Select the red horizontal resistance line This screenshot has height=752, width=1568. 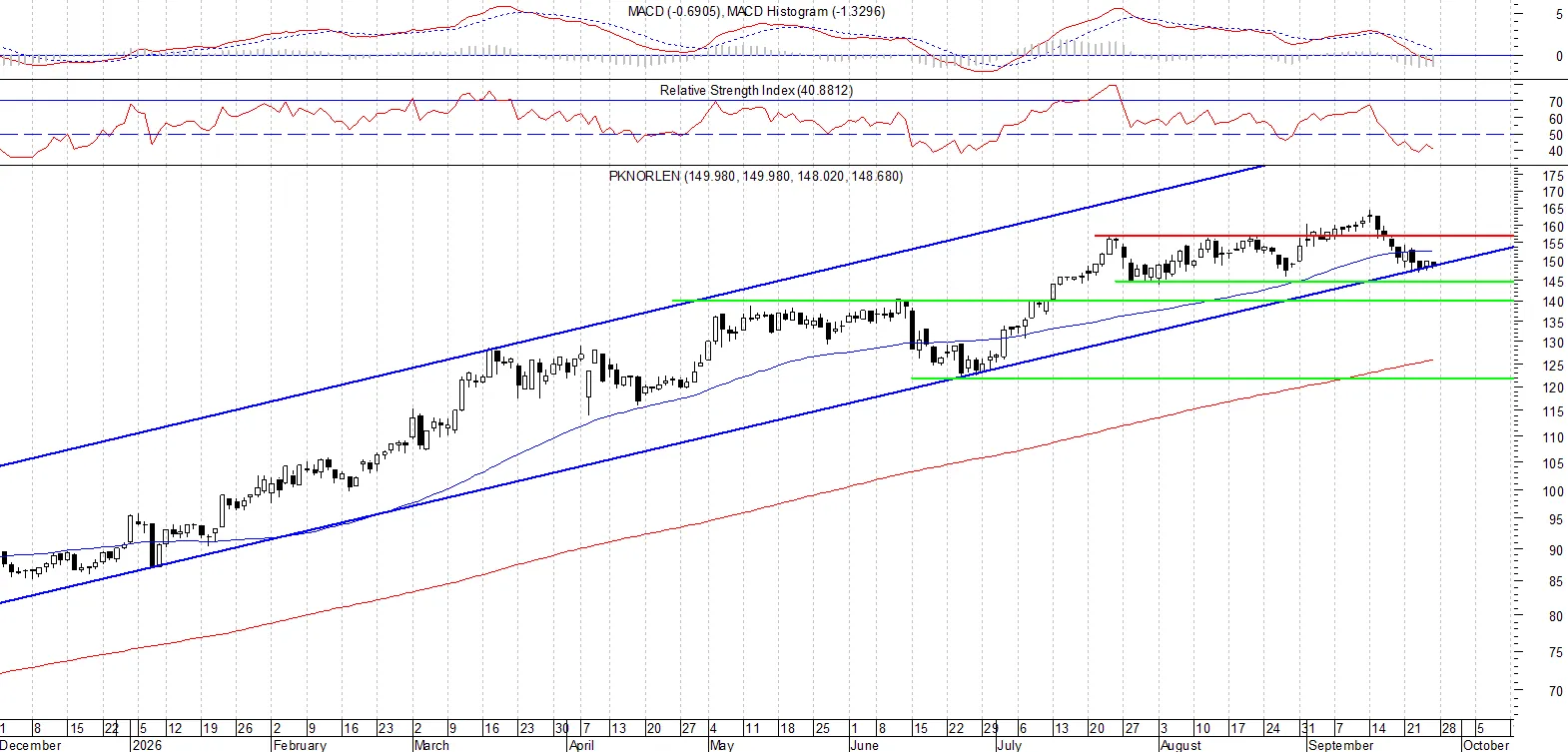click(x=1304, y=236)
